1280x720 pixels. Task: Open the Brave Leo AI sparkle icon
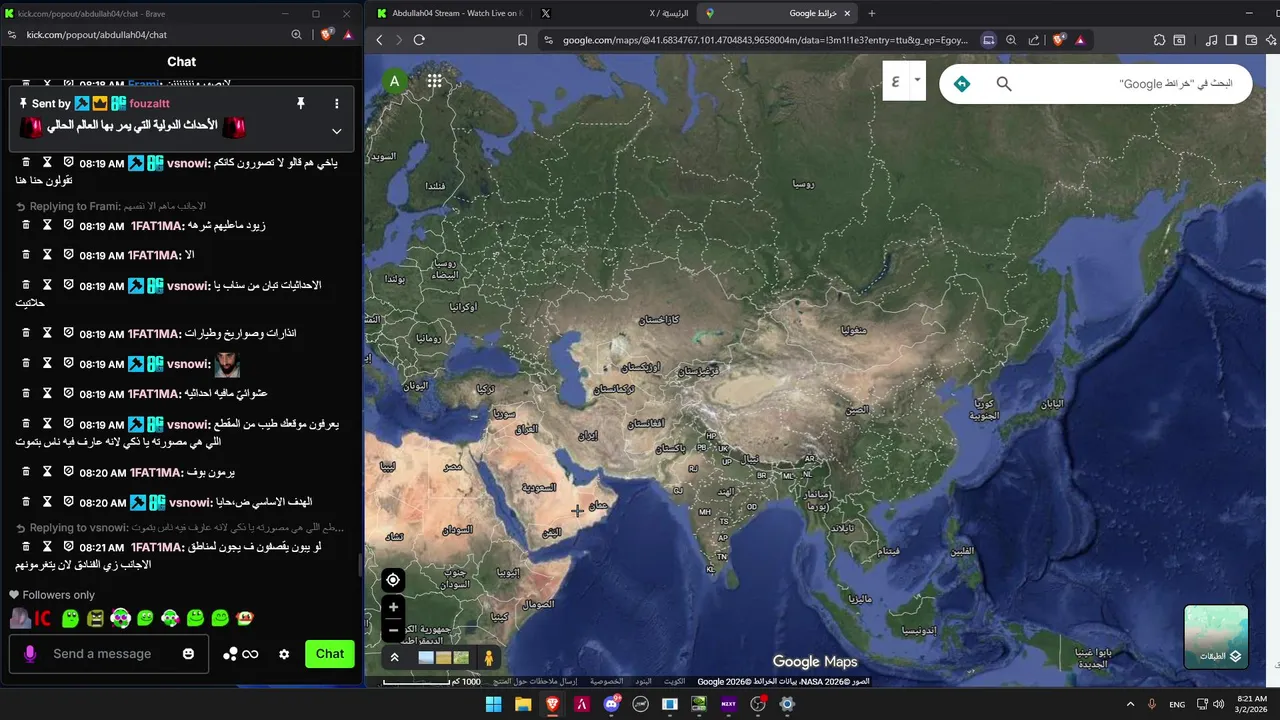pyautogui.click(x=1270, y=40)
